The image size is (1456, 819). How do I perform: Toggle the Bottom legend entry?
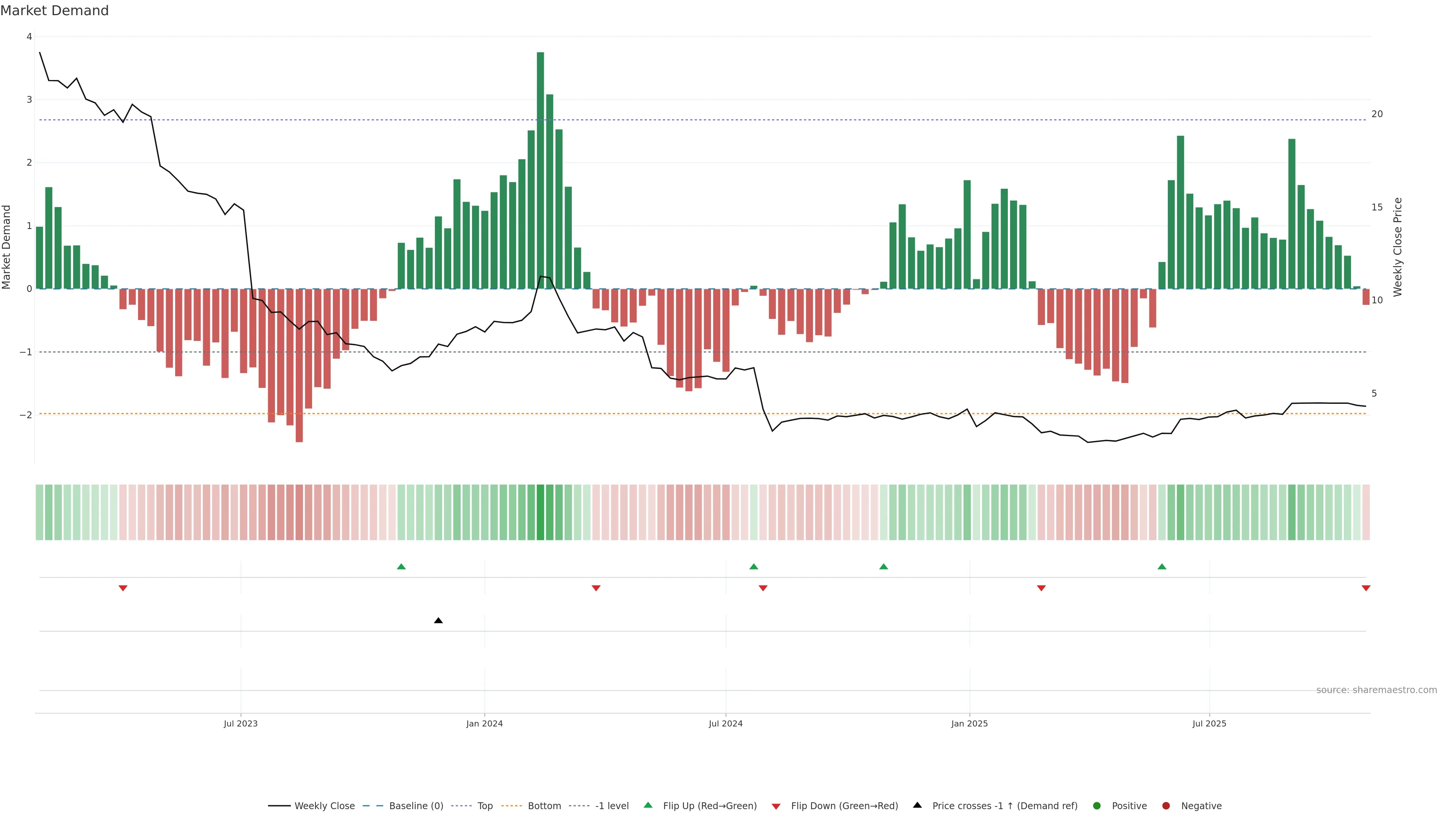click(x=544, y=806)
